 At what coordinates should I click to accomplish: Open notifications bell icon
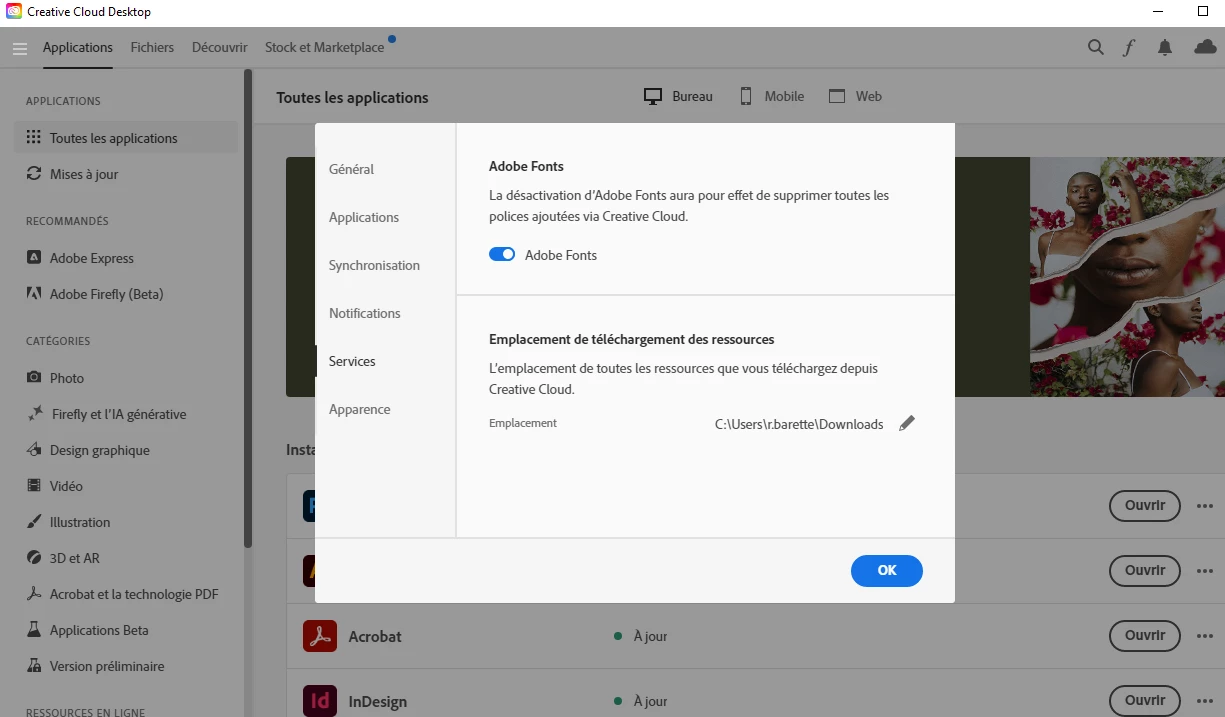pyautogui.click(x=1165, y=47)
